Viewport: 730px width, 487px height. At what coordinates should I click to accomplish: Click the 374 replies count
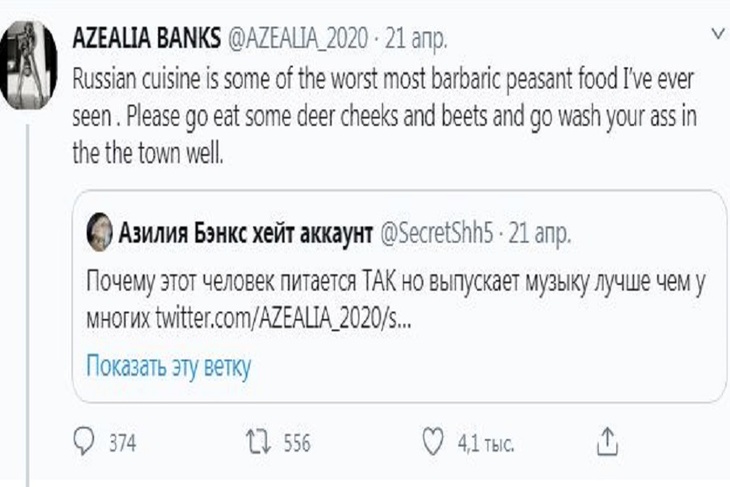[122, 442]
